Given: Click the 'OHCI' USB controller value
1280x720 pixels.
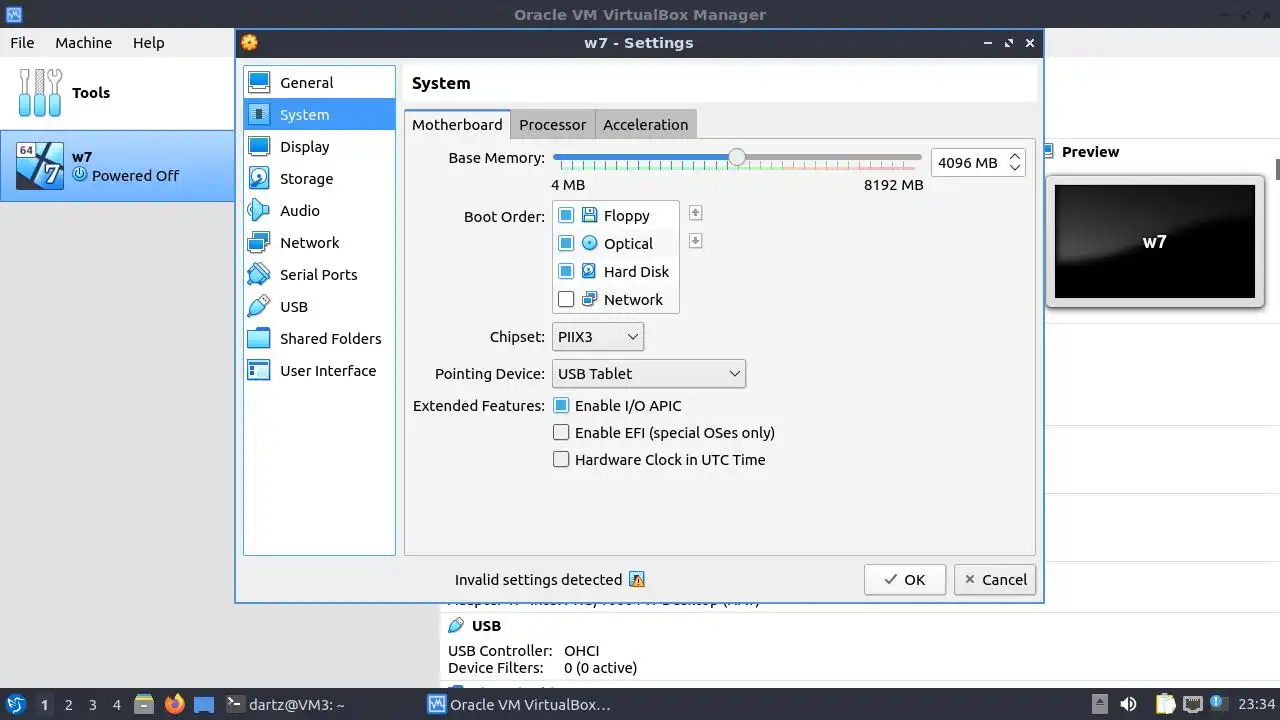Looking at the screenshot, I should point(581,650).
